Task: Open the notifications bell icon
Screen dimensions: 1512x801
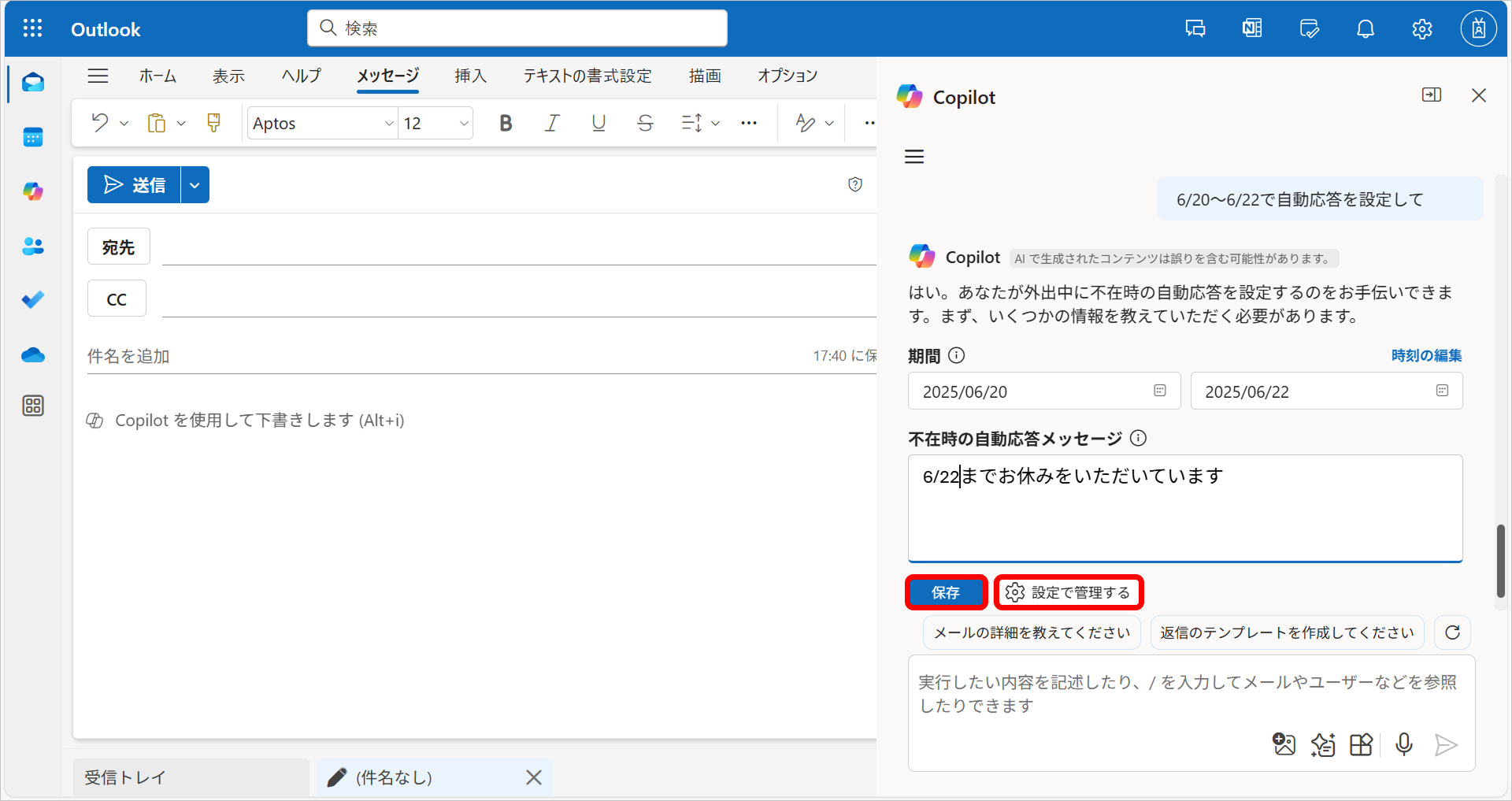Action: [1366, 29]
